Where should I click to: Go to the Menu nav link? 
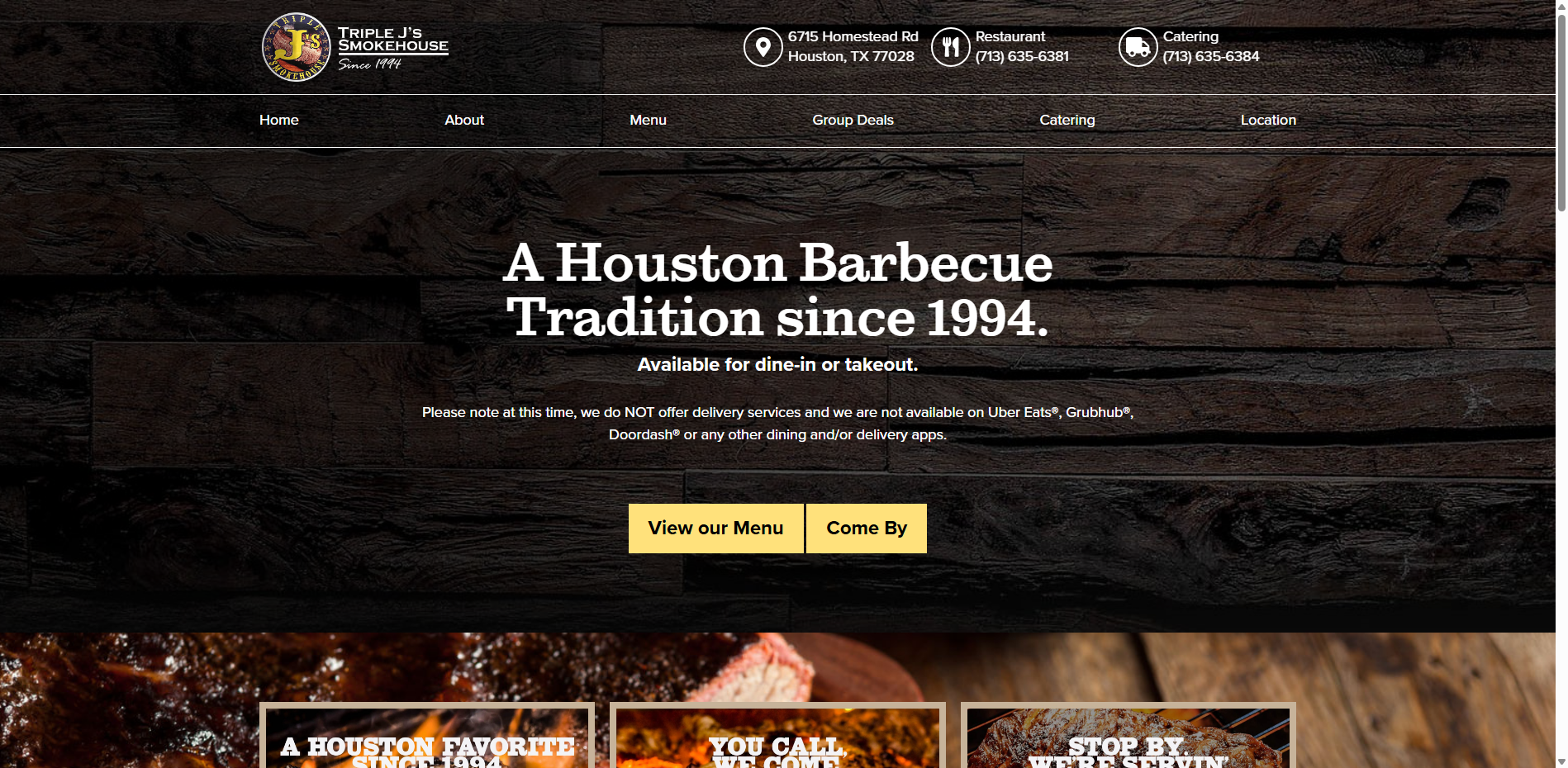pos(648,121)
